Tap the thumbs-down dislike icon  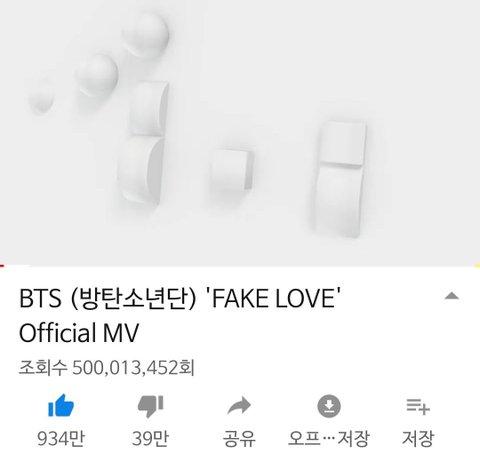coord(150,406)
